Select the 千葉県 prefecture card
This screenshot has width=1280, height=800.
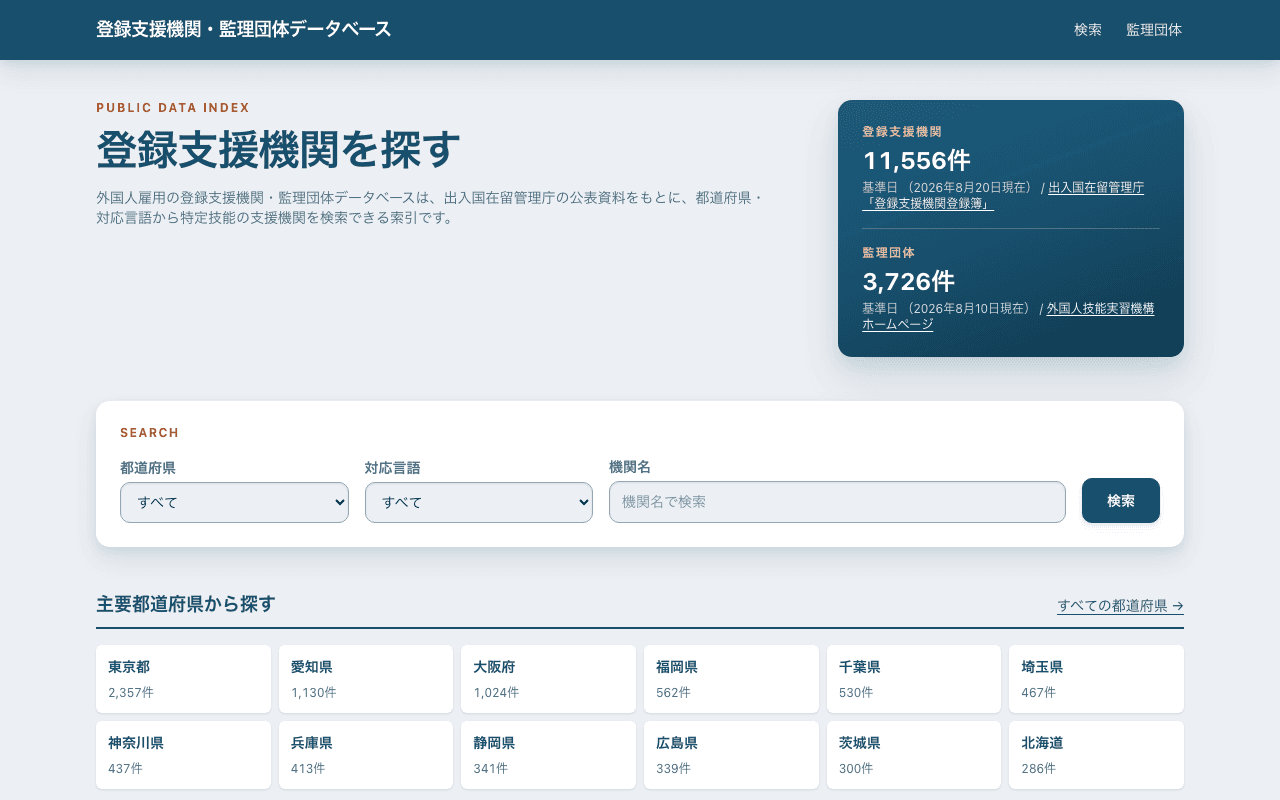click(x=914, y=679)
